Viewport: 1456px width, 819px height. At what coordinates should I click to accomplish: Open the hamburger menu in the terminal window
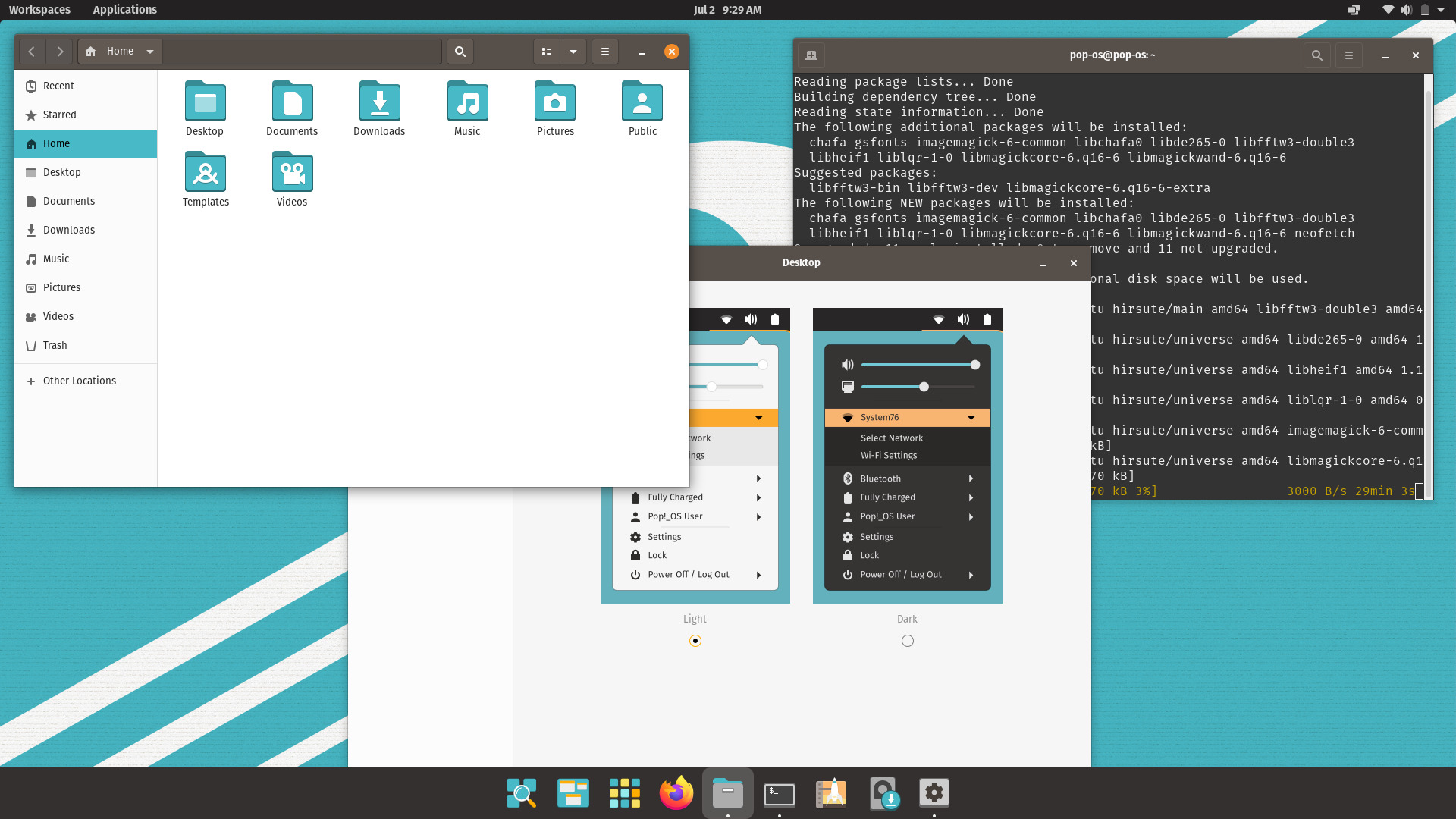[1349, 55]
